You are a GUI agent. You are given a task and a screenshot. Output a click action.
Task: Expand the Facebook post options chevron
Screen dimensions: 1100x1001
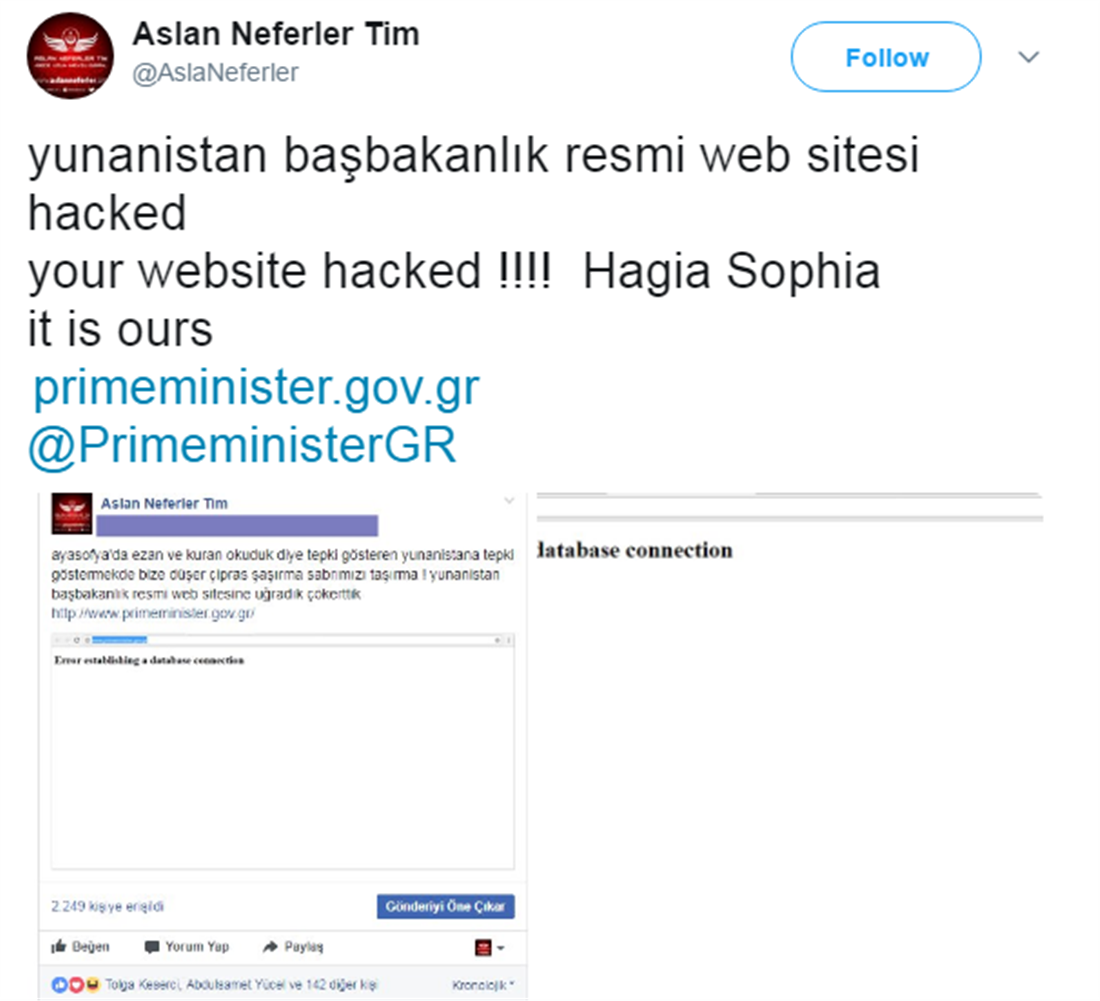[509, 501]
